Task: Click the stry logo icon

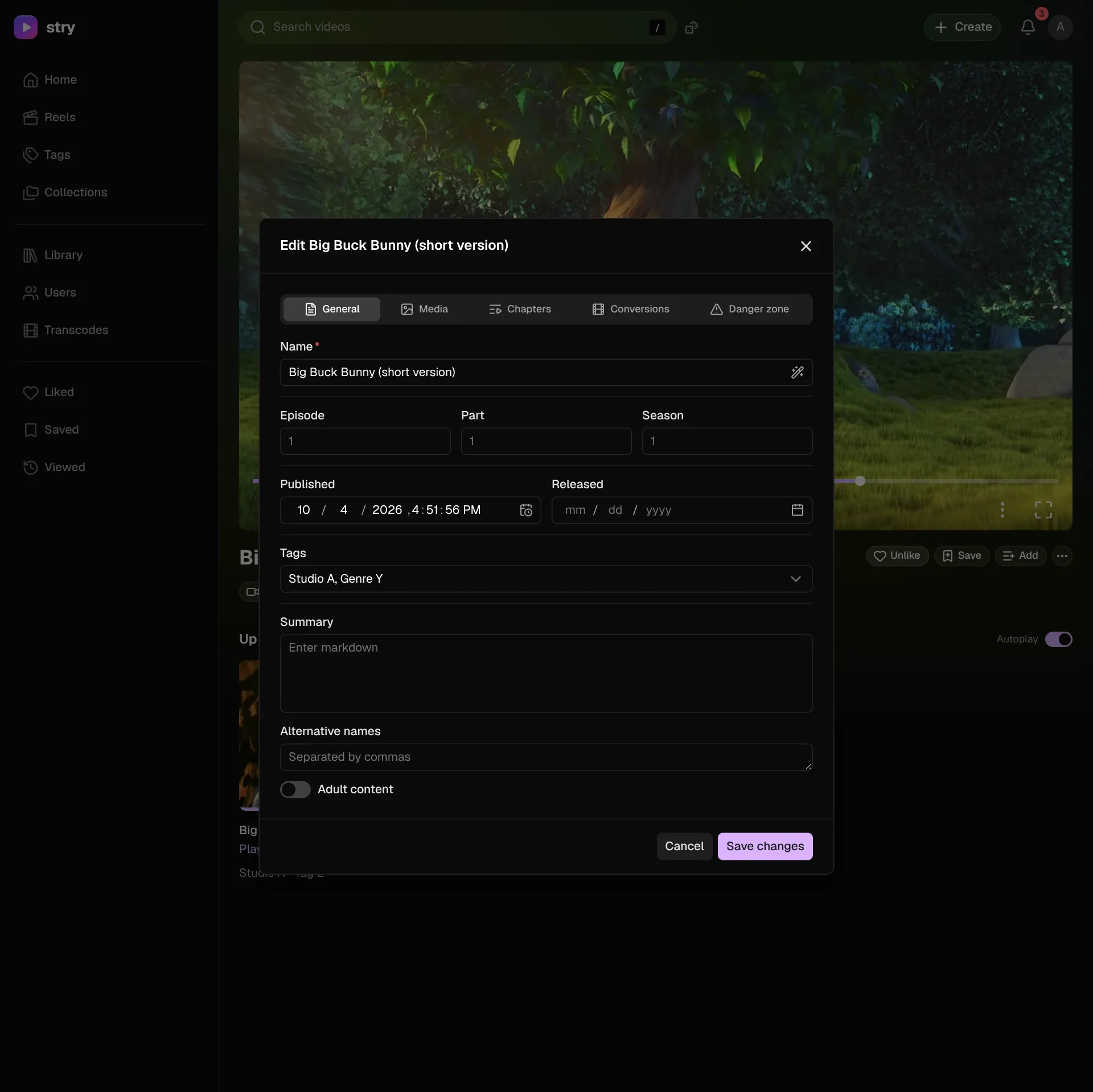Action: click(x=26, y=27)
